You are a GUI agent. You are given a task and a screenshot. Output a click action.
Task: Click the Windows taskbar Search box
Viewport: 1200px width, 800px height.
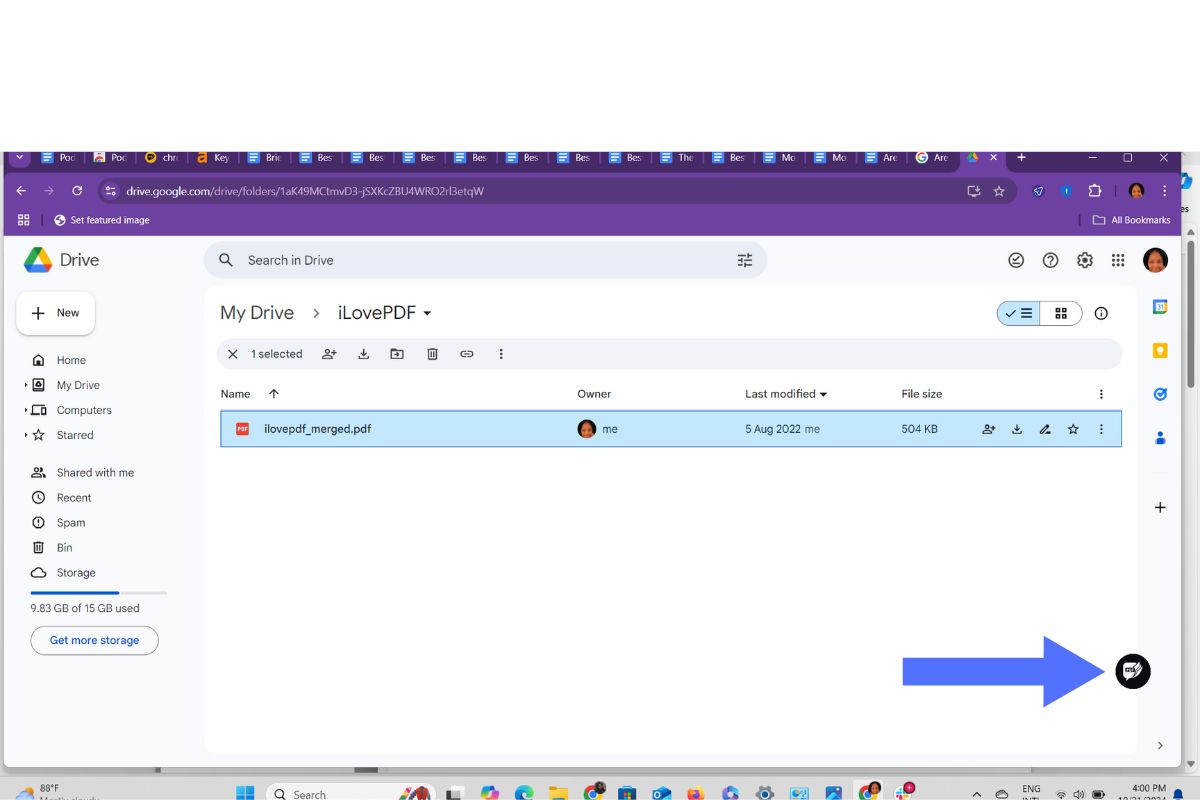(x=350, y=794)
